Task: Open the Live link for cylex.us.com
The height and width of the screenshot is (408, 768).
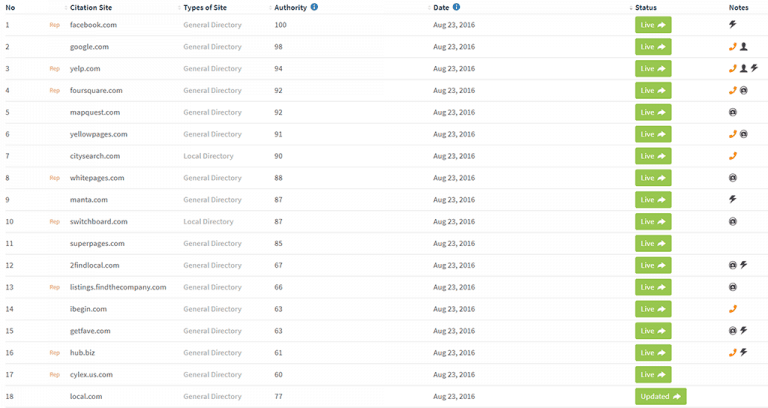Action: tap(653, 375)
